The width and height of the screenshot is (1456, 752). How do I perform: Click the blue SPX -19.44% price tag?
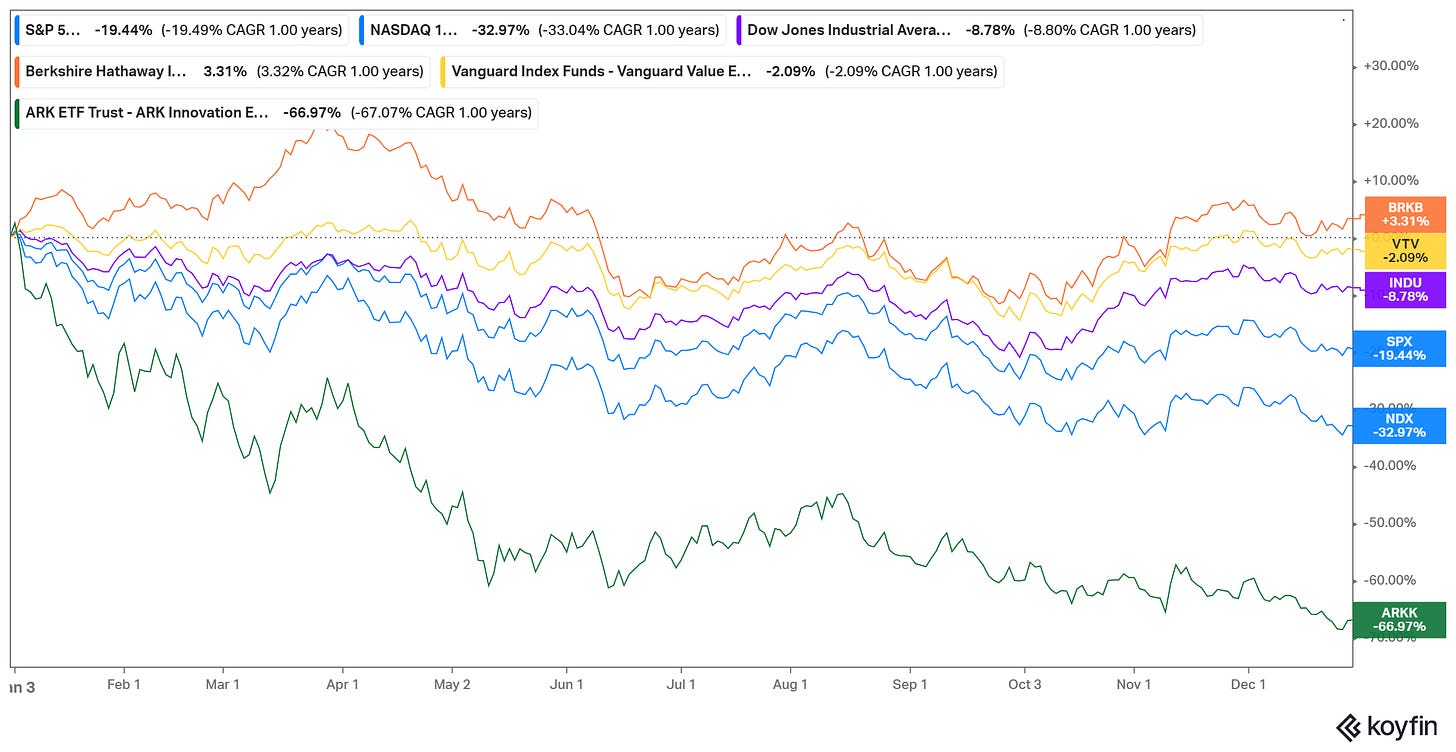pyautogui.click(x=1398, y=348)
